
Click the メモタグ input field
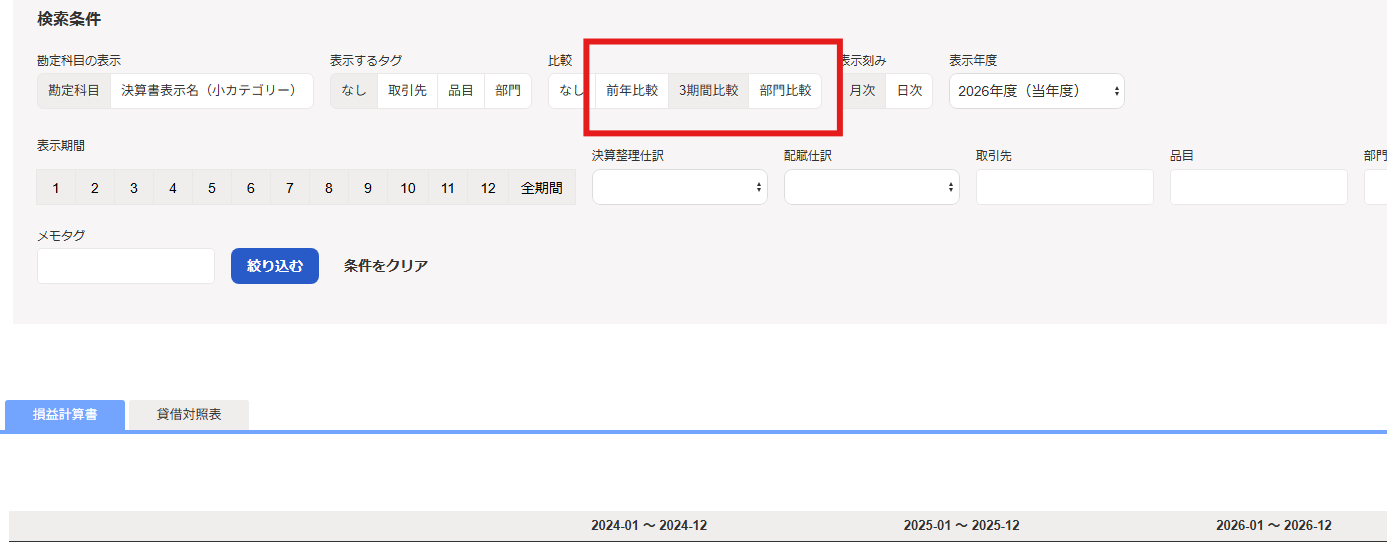coord(126,266)
